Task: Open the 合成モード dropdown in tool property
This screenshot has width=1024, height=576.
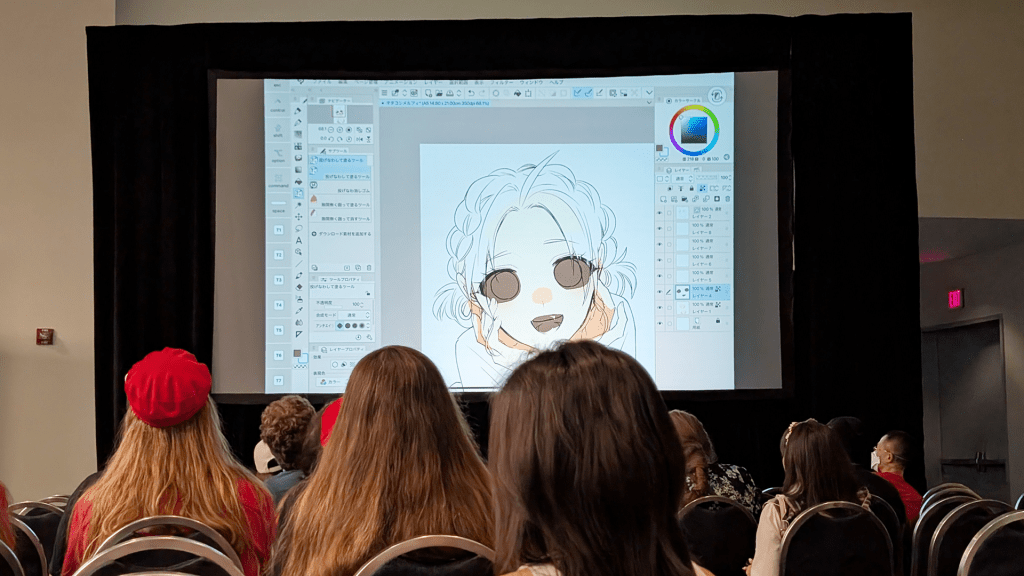Action: click(354, 314)
